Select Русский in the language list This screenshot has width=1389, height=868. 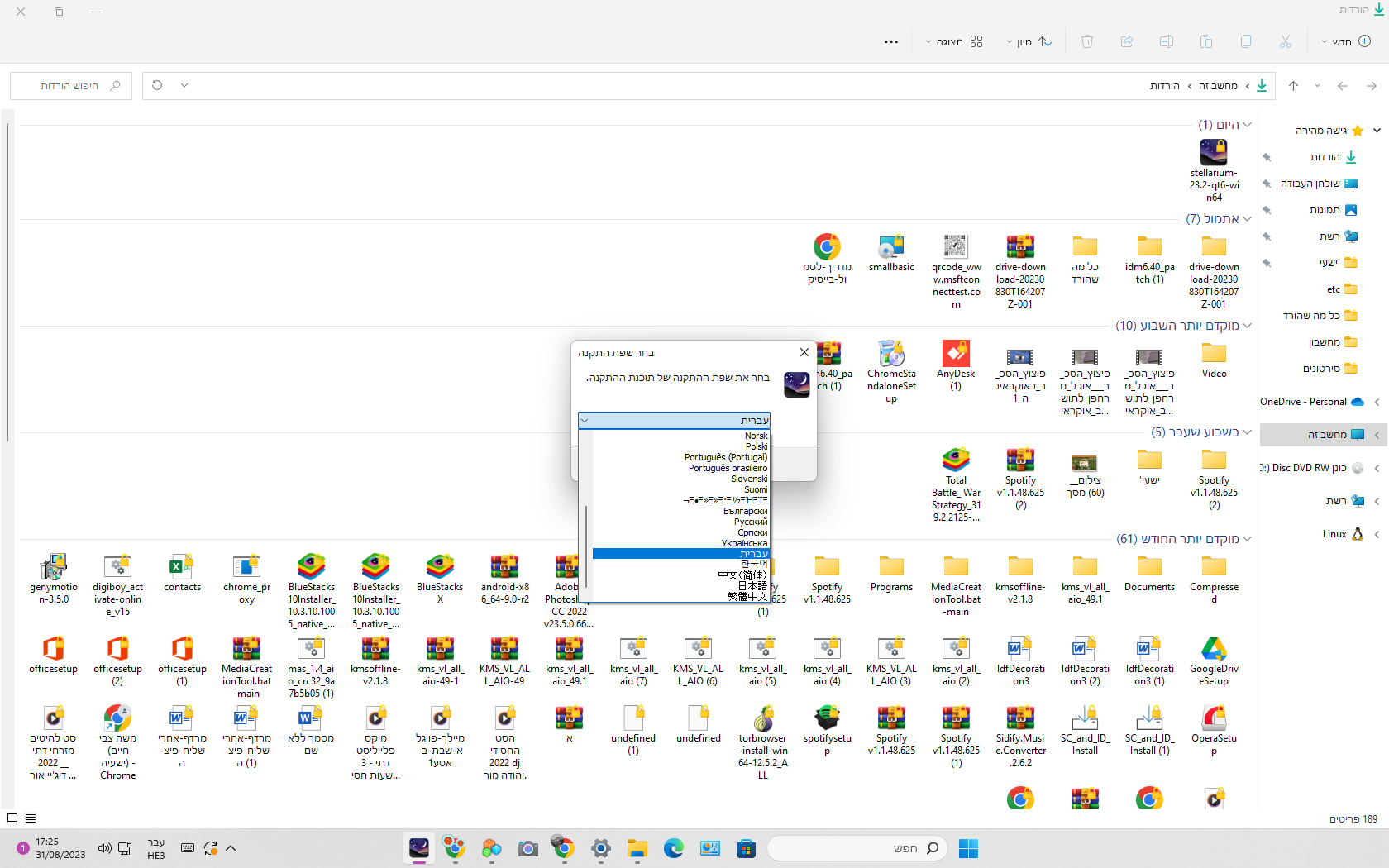(751, 522)
